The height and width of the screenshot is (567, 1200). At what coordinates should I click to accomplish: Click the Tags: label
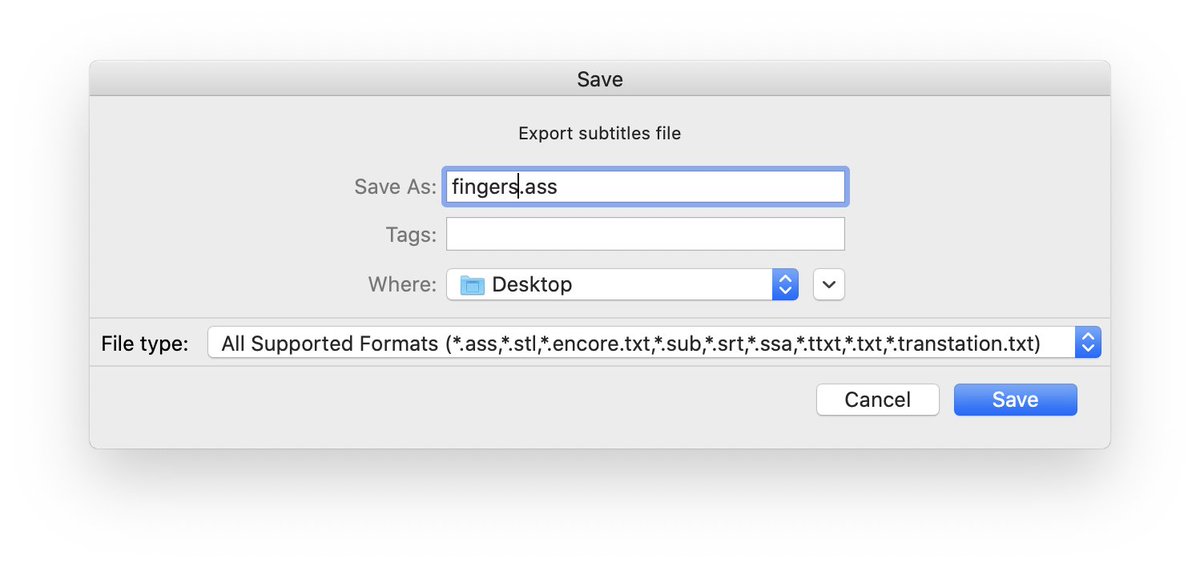411,235
